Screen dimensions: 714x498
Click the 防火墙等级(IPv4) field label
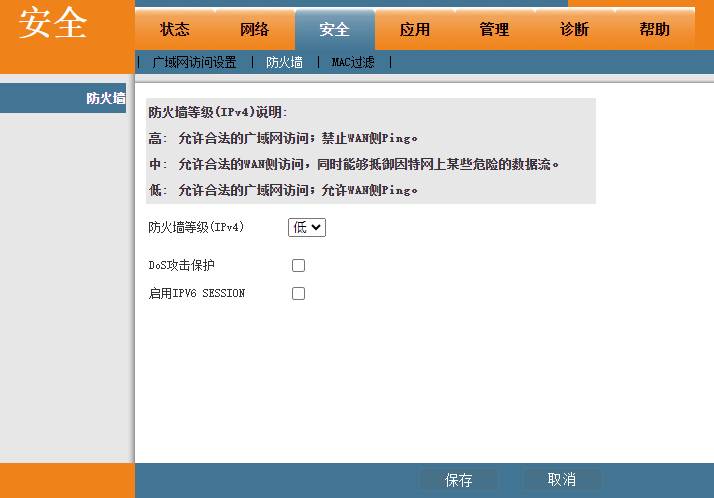coord(196,227)
